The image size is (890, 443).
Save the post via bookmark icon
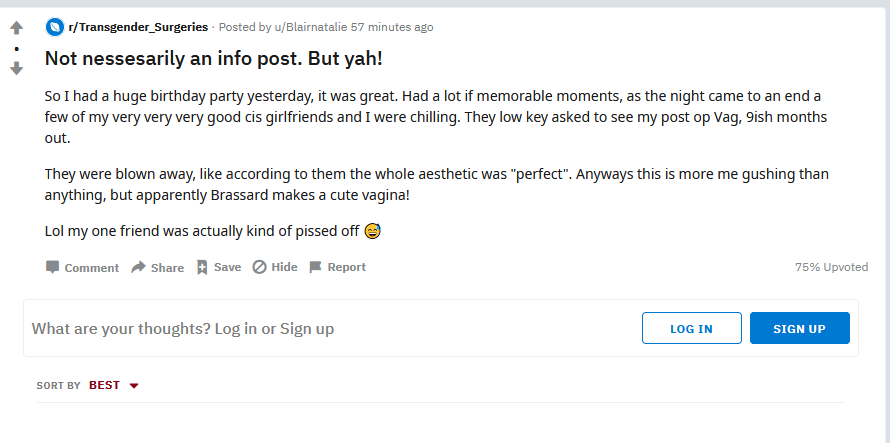[x=202, y=267]
